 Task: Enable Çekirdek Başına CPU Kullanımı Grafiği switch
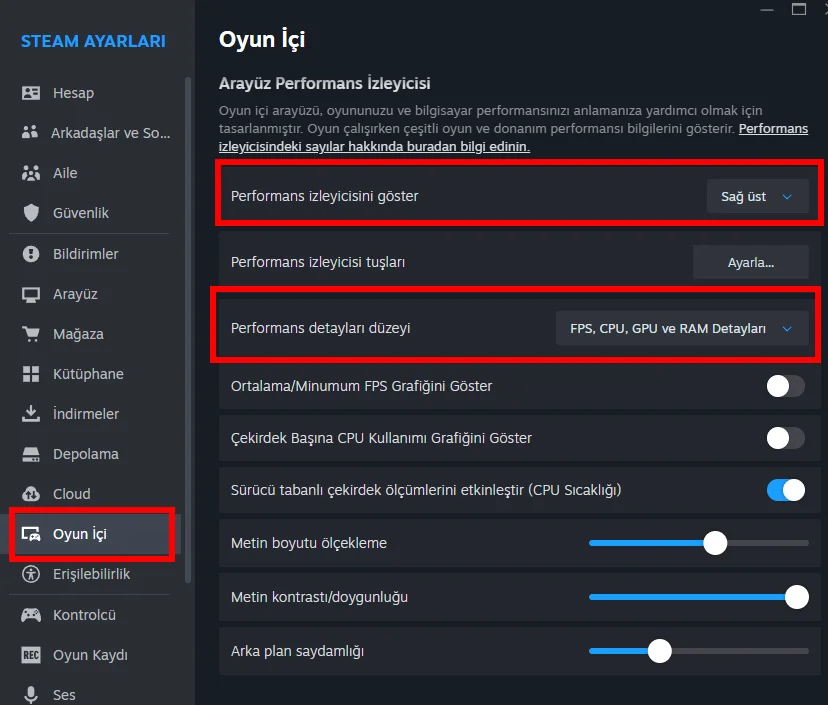pos(786,438)
